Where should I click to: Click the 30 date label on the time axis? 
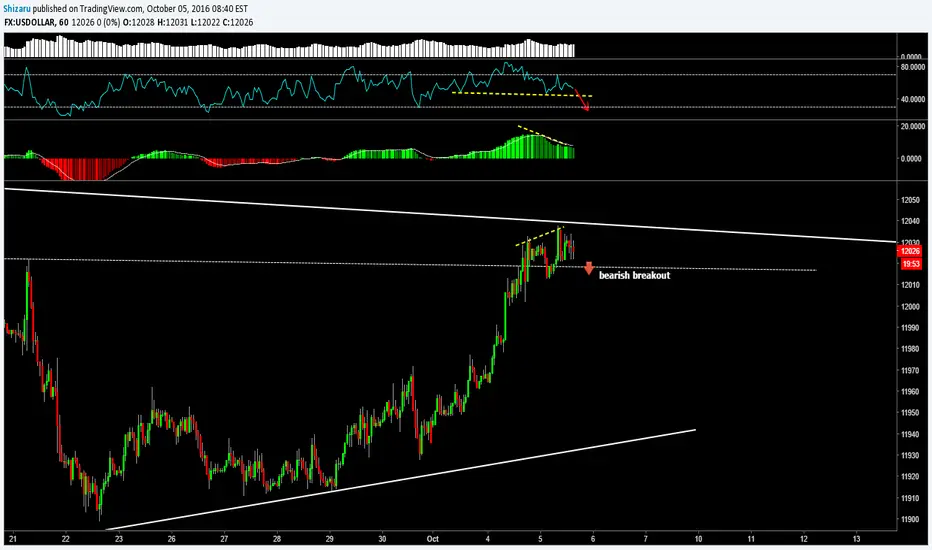pyautogui.click(x=382, y=539)
